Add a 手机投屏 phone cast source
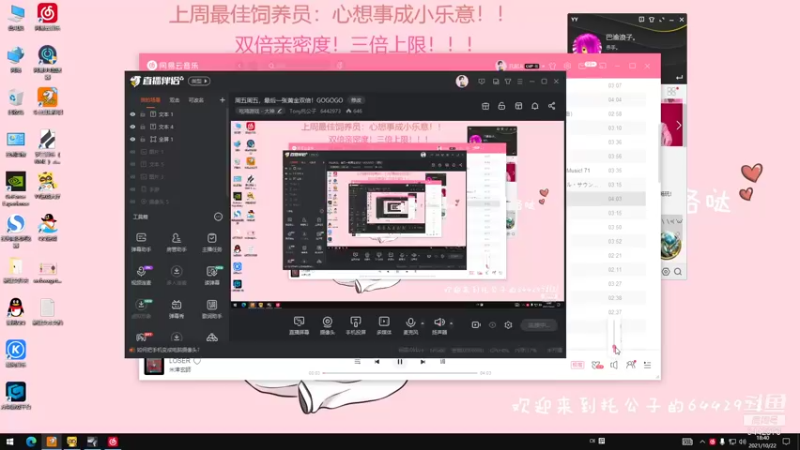 [356, 325]
